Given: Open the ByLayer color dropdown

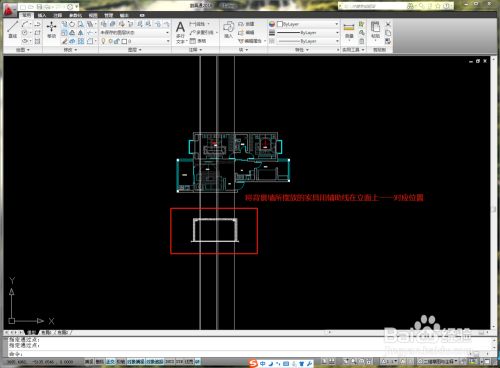Looking at the screenshot, I should point(307,24).
